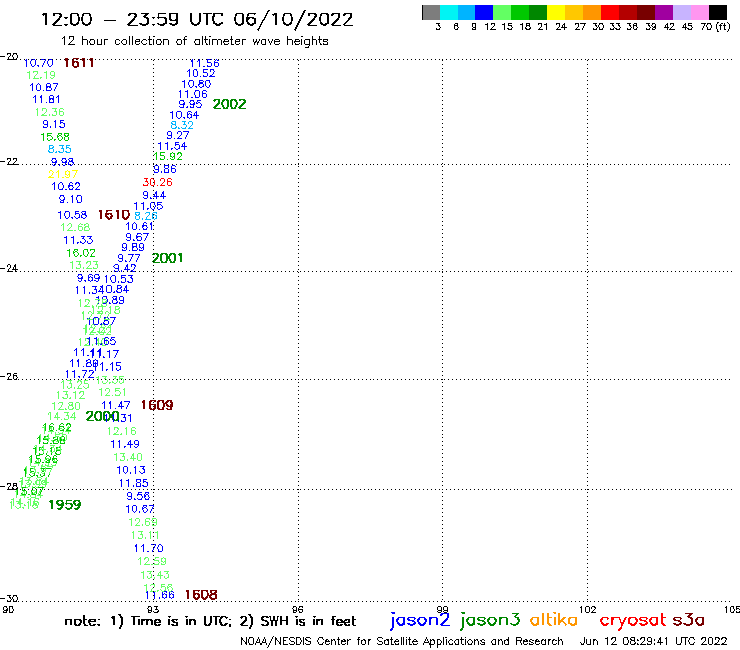This screenshot has height=650, width=740.
Task: Click the longitude axis label 96
Action: coord(298,609)
